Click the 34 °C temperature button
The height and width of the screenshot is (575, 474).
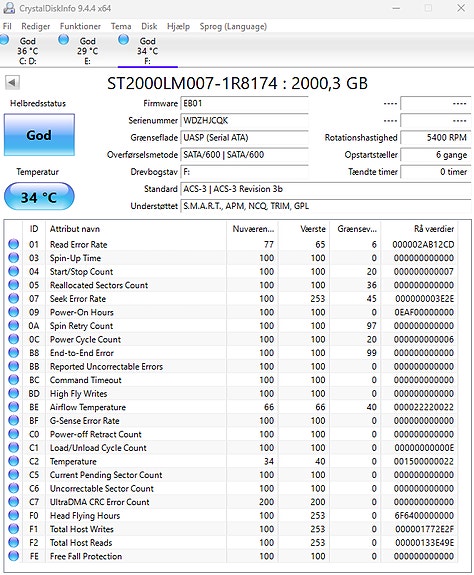coord(39,197)
